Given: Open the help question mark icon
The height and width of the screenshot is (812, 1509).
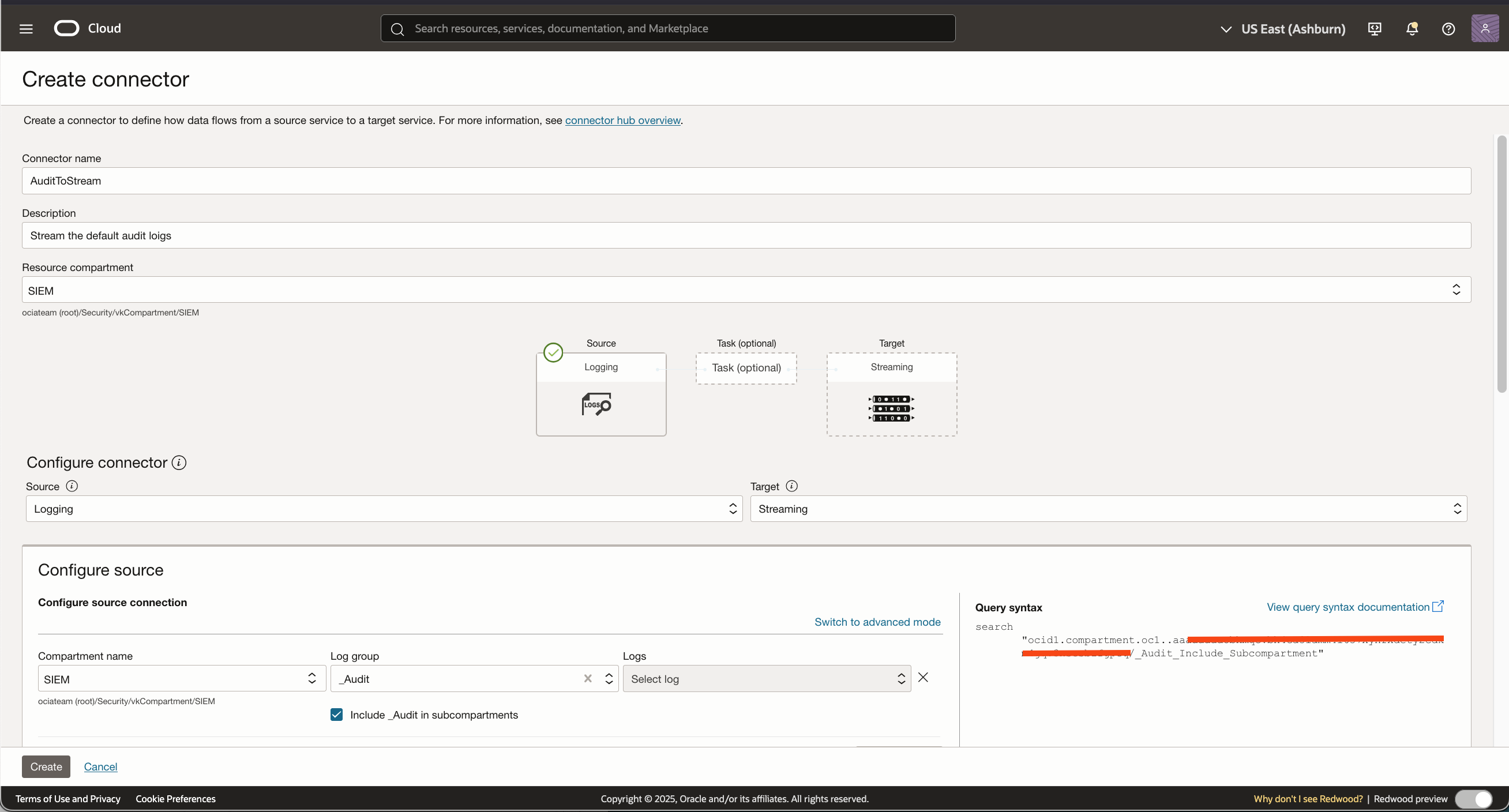Looking at the screenshot, I should coord(1448,29).
